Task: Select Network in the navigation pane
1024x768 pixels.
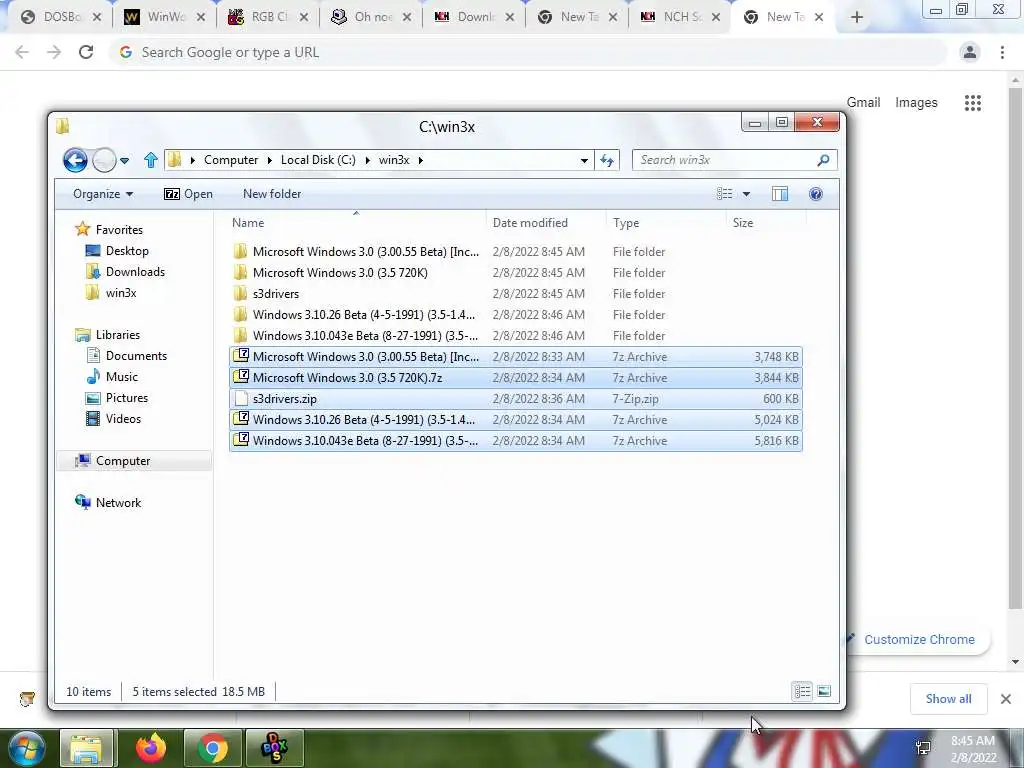Action: [108, 503]
